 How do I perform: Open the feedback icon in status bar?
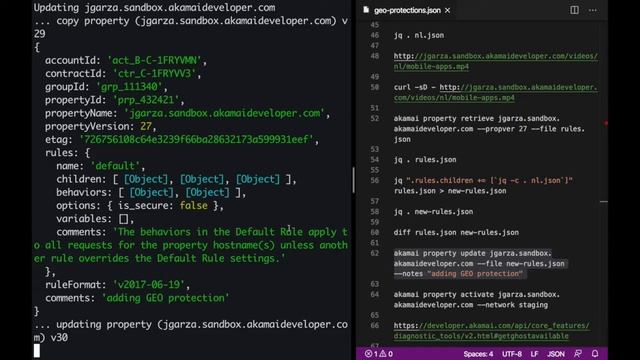coord(578,354)
